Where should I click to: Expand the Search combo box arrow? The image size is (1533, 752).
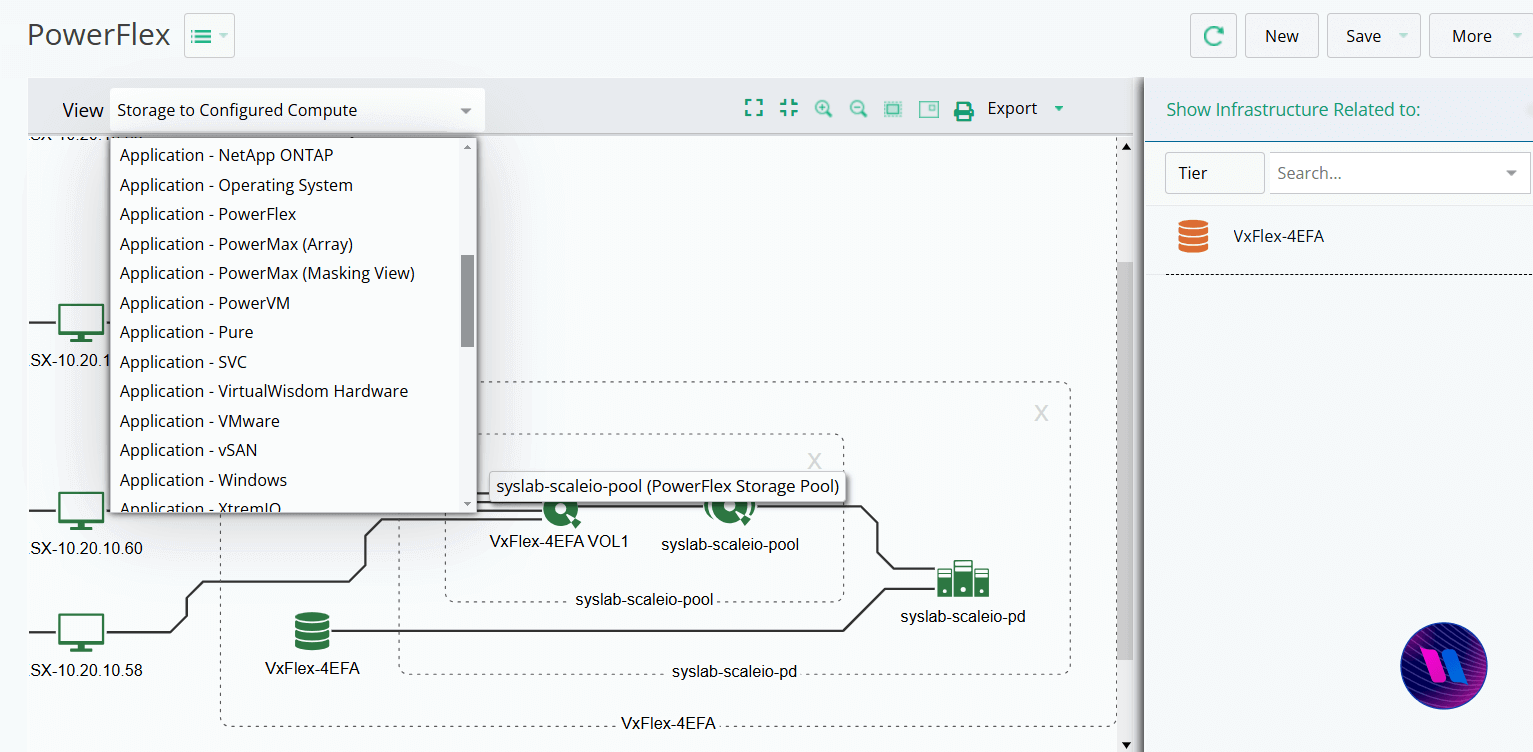[x=1511, y=173]
